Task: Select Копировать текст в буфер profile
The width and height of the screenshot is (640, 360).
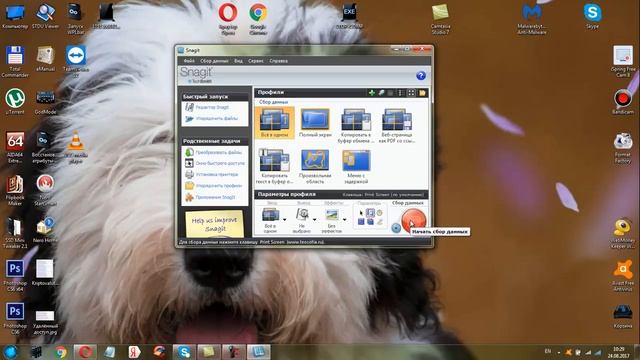Action: click(274, 167)
